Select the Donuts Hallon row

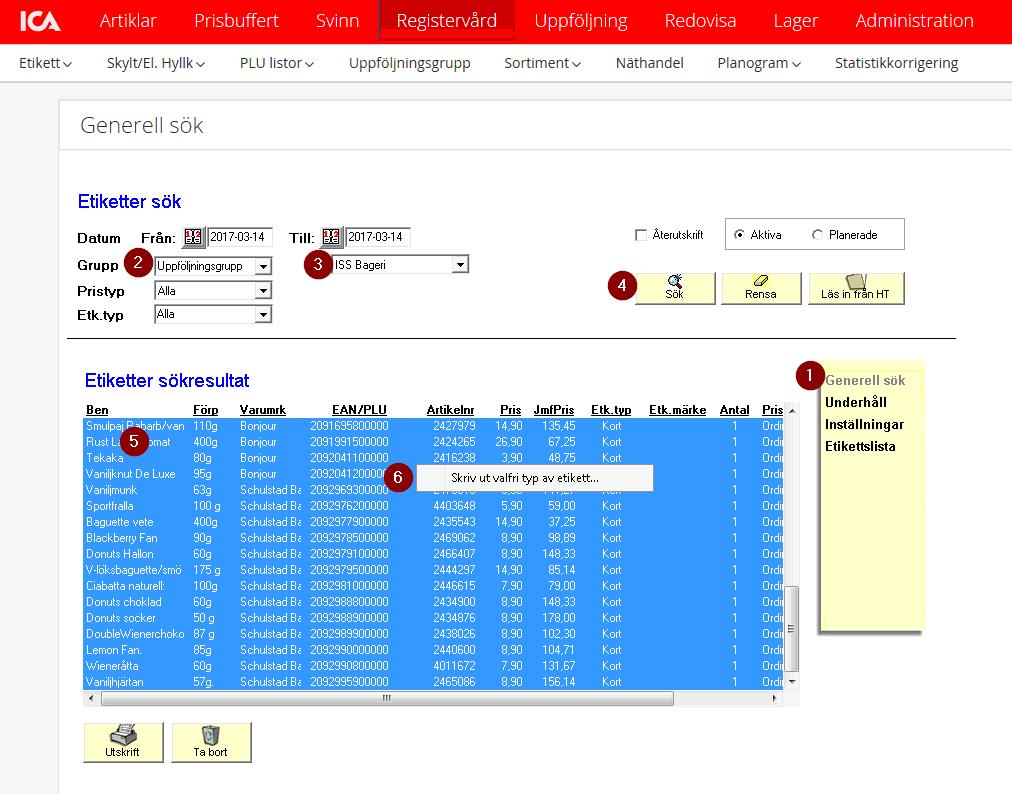click(433, 554)
